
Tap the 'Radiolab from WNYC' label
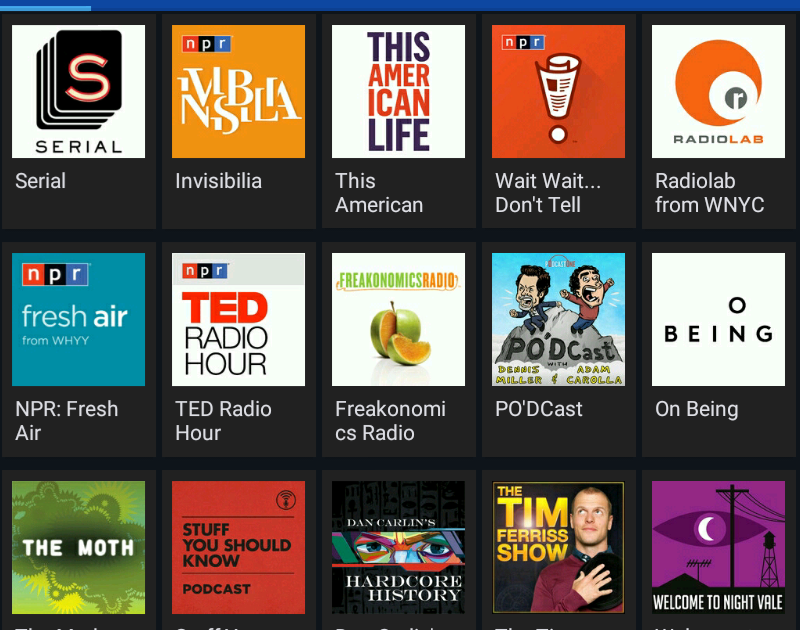(x=710, y=193)
